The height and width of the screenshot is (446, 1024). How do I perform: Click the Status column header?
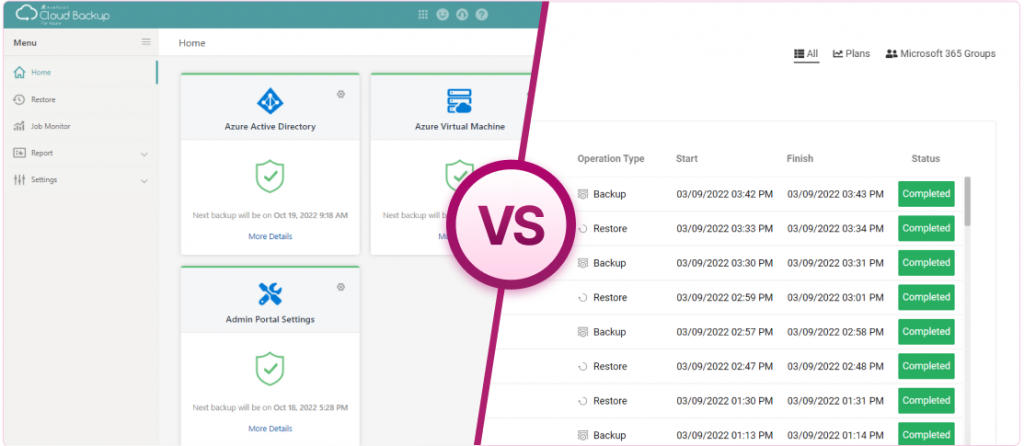[926, 159]
